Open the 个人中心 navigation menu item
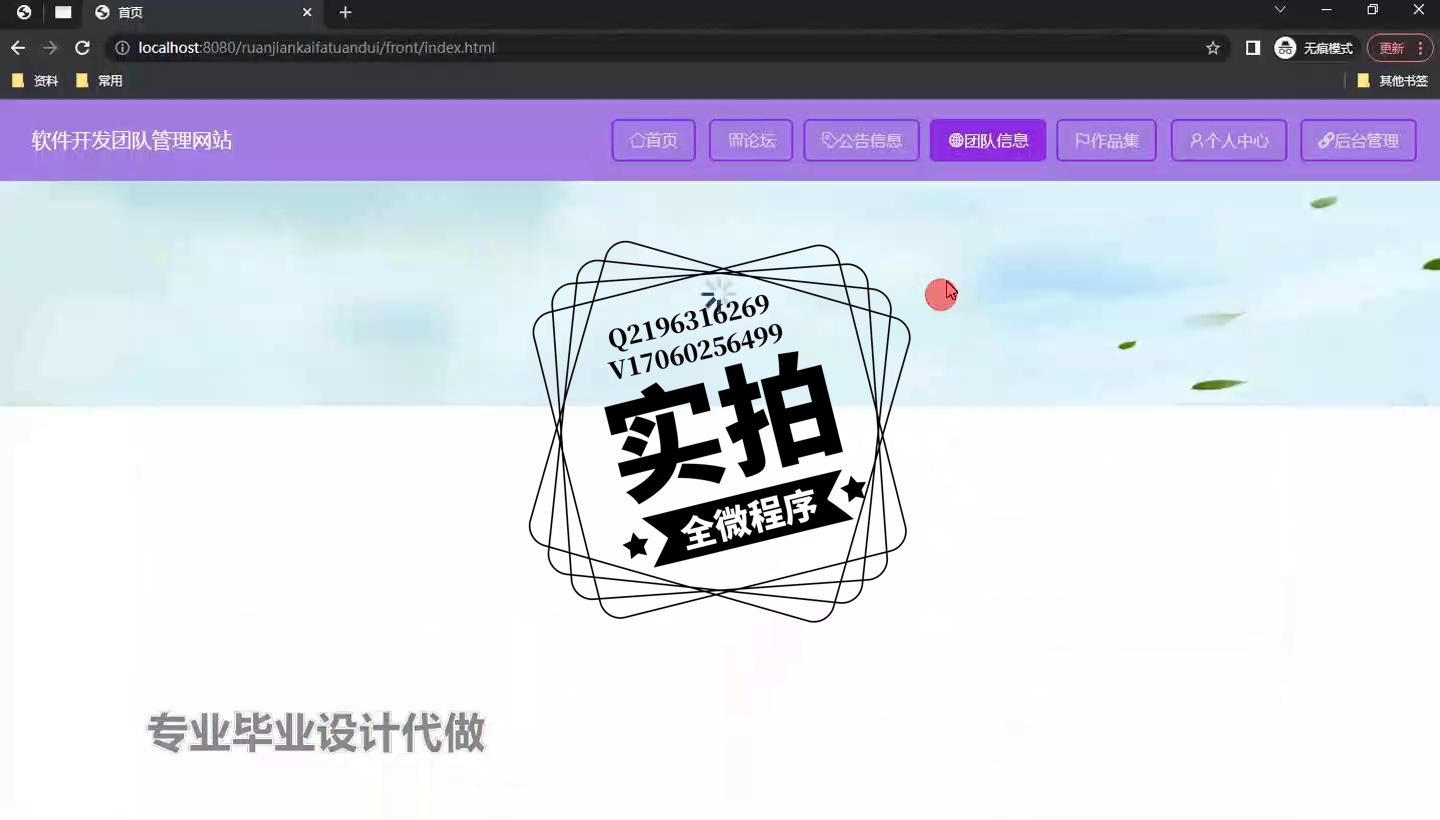Viewport: 1440px width, 820px height. [x=1228, y=141]
